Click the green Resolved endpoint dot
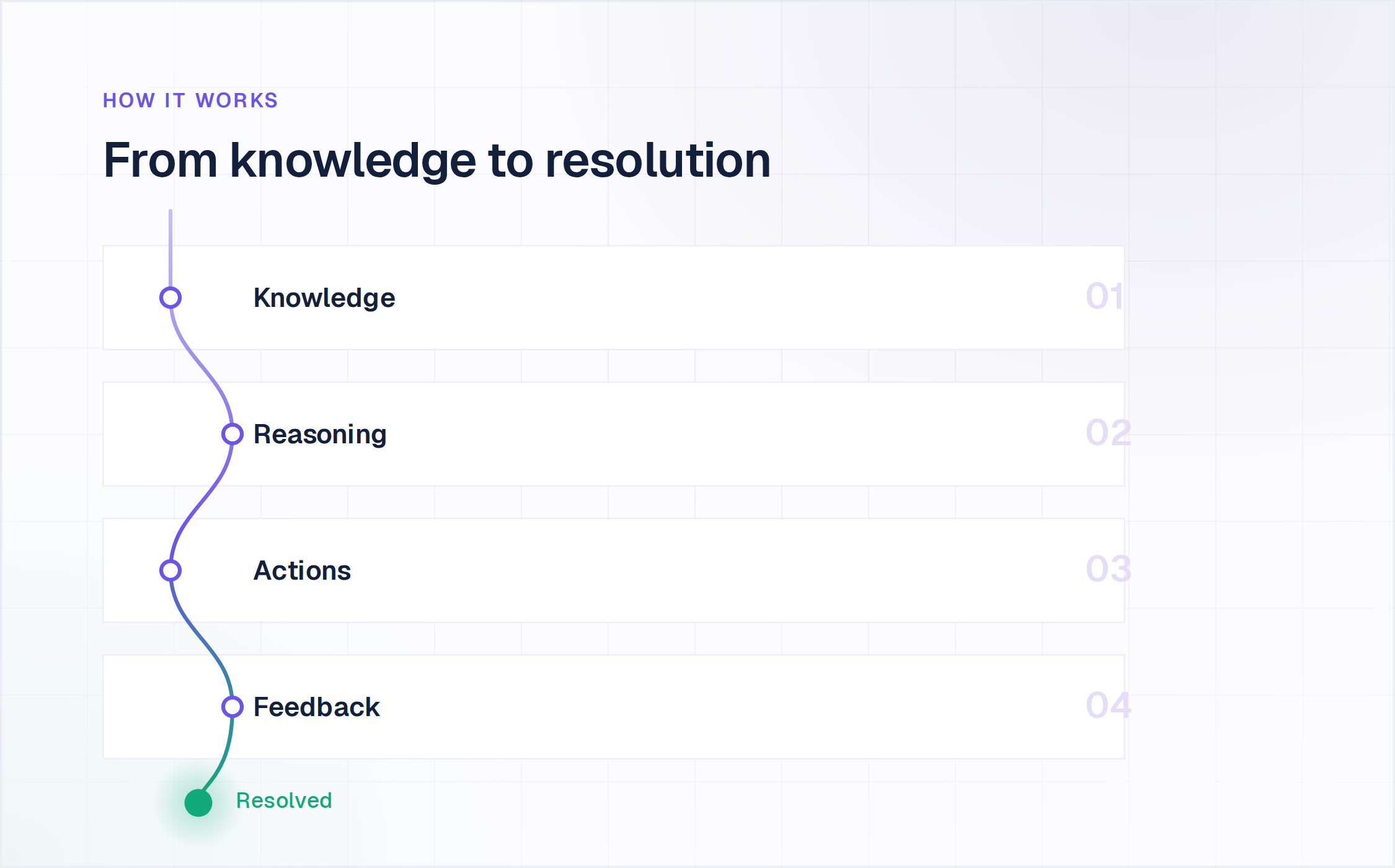The height and width of the screenshot is (868, 1395). point(198,803)
